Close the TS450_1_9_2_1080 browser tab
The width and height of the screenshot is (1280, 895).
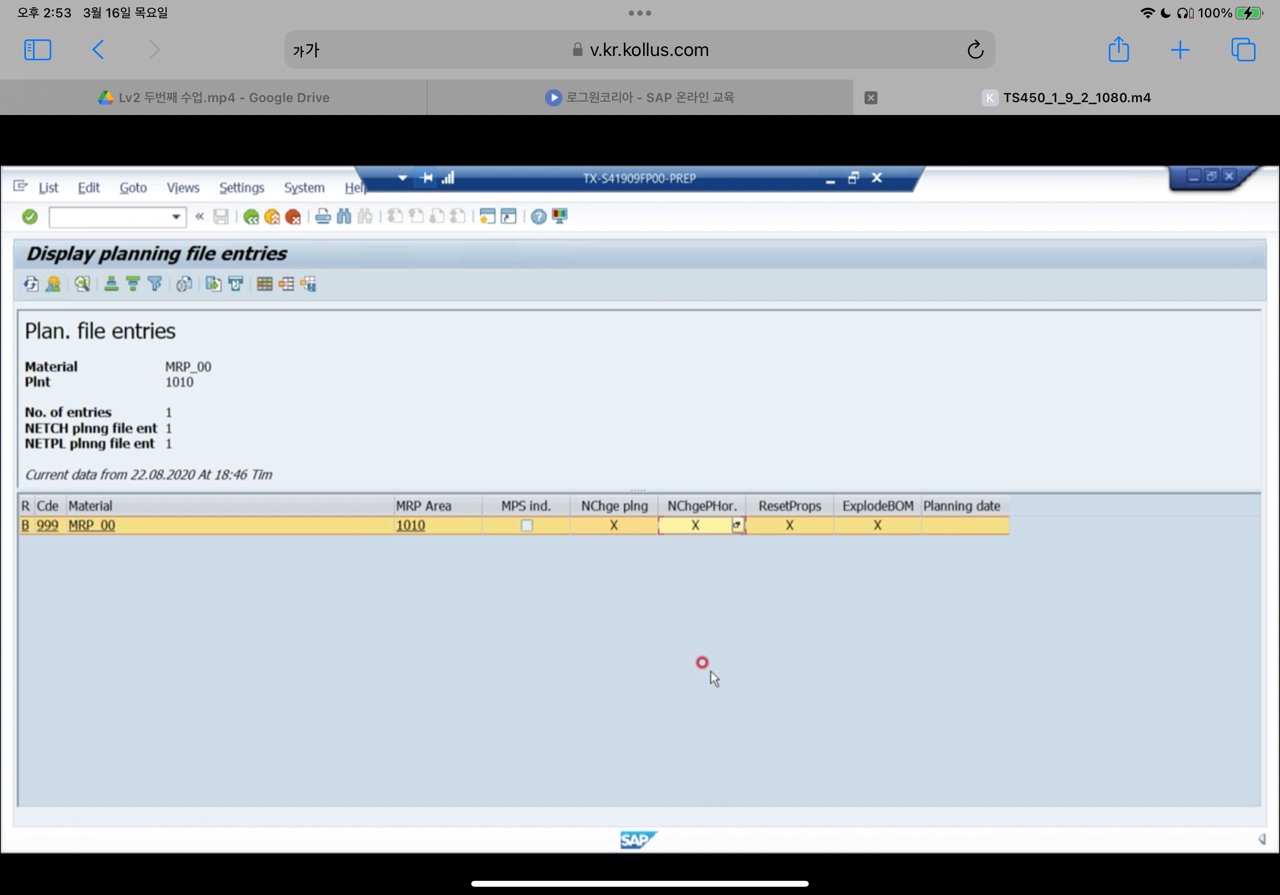(871, 98)
